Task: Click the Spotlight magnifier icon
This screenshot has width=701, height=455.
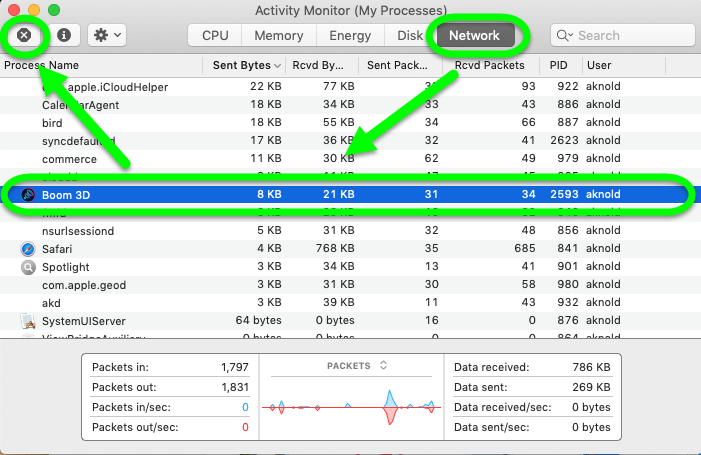Action: [x=28, y=267]
